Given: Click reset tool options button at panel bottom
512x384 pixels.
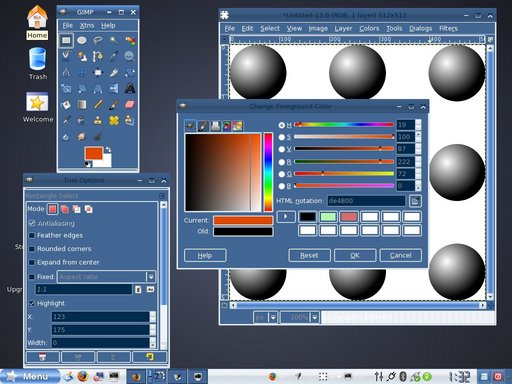Looking at the screenshot, I should tap(149, 357).
